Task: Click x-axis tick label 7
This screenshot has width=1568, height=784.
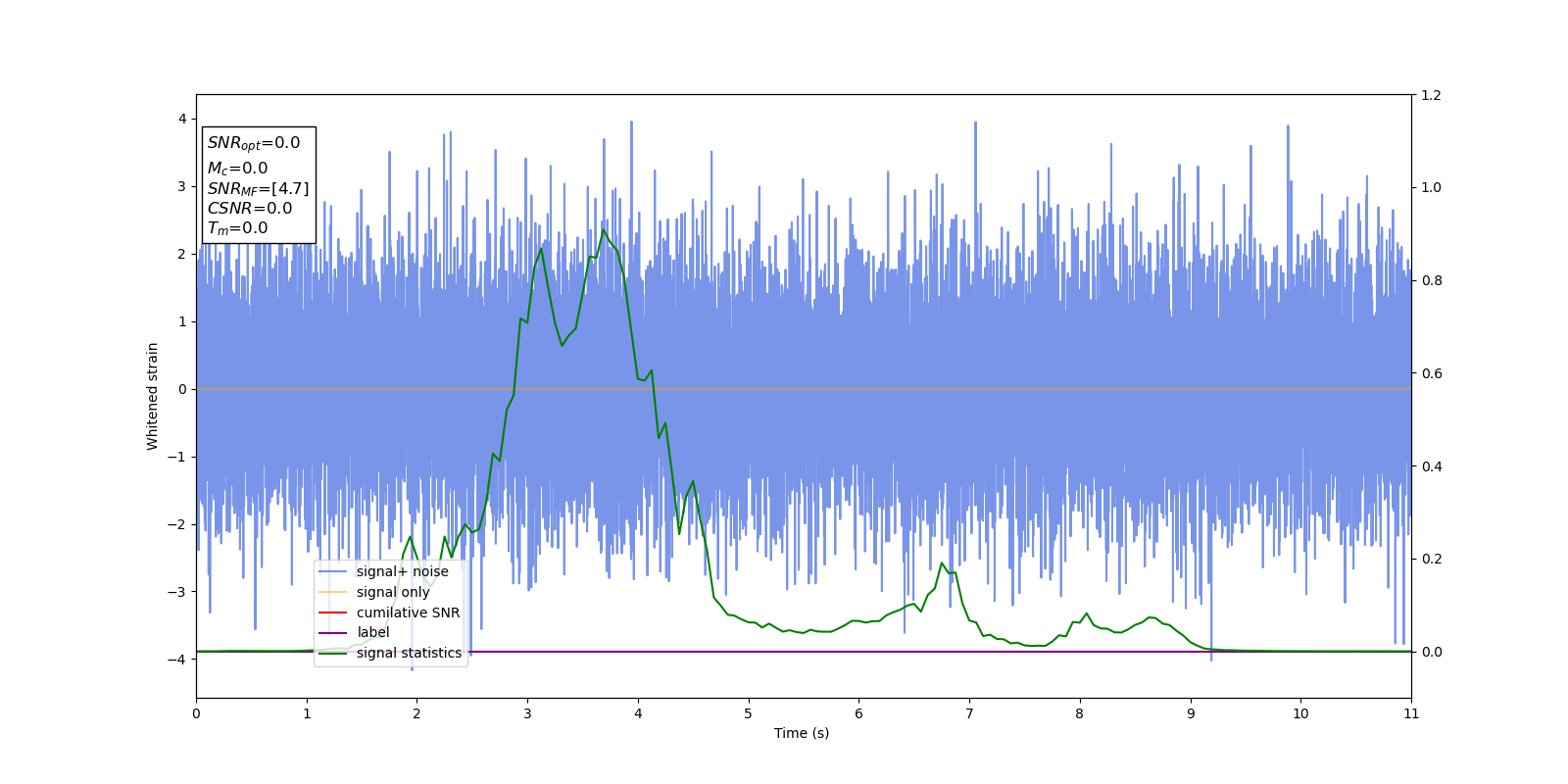Action: 969,713
